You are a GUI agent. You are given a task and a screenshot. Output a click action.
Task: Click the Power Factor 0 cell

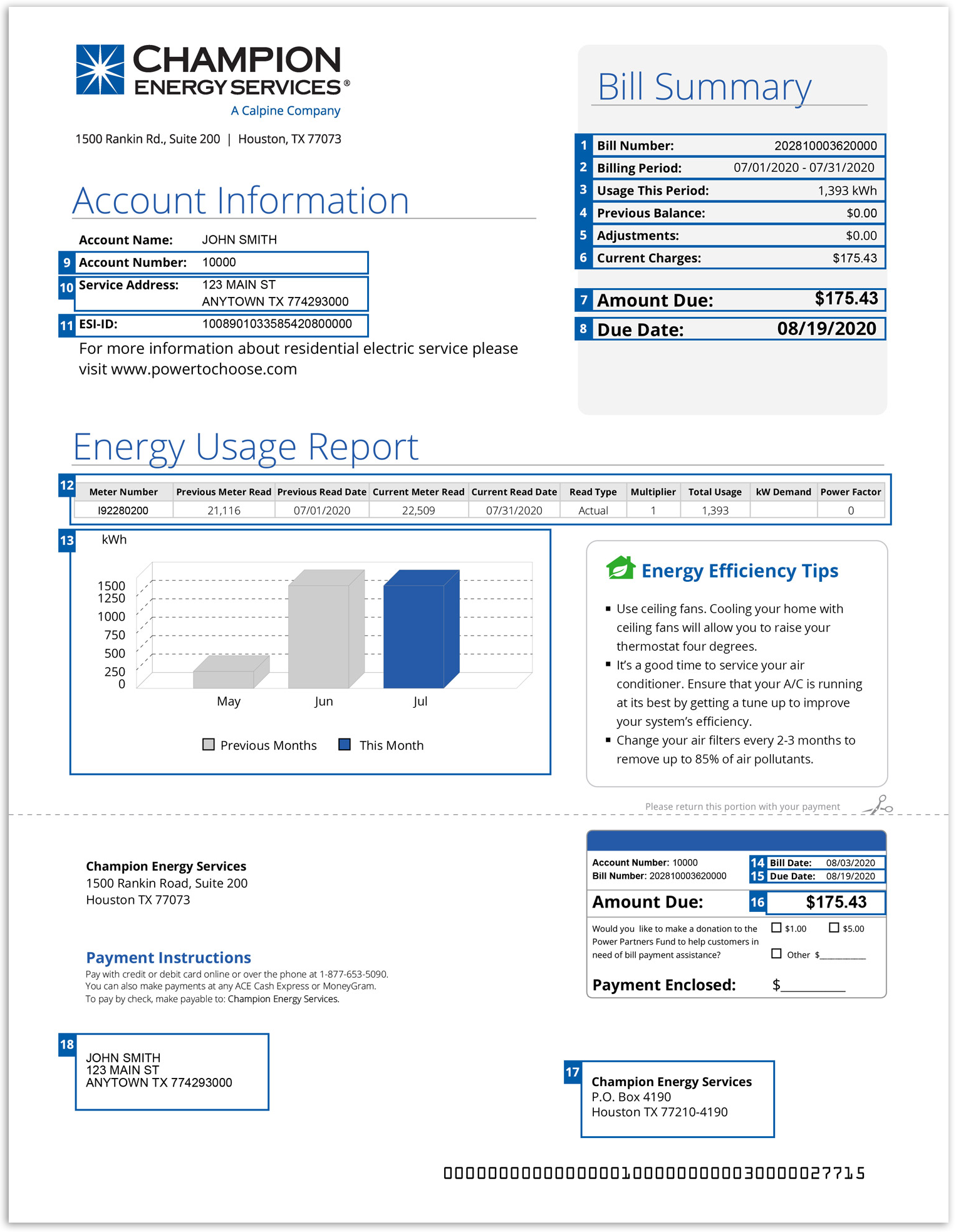(851, 510)
